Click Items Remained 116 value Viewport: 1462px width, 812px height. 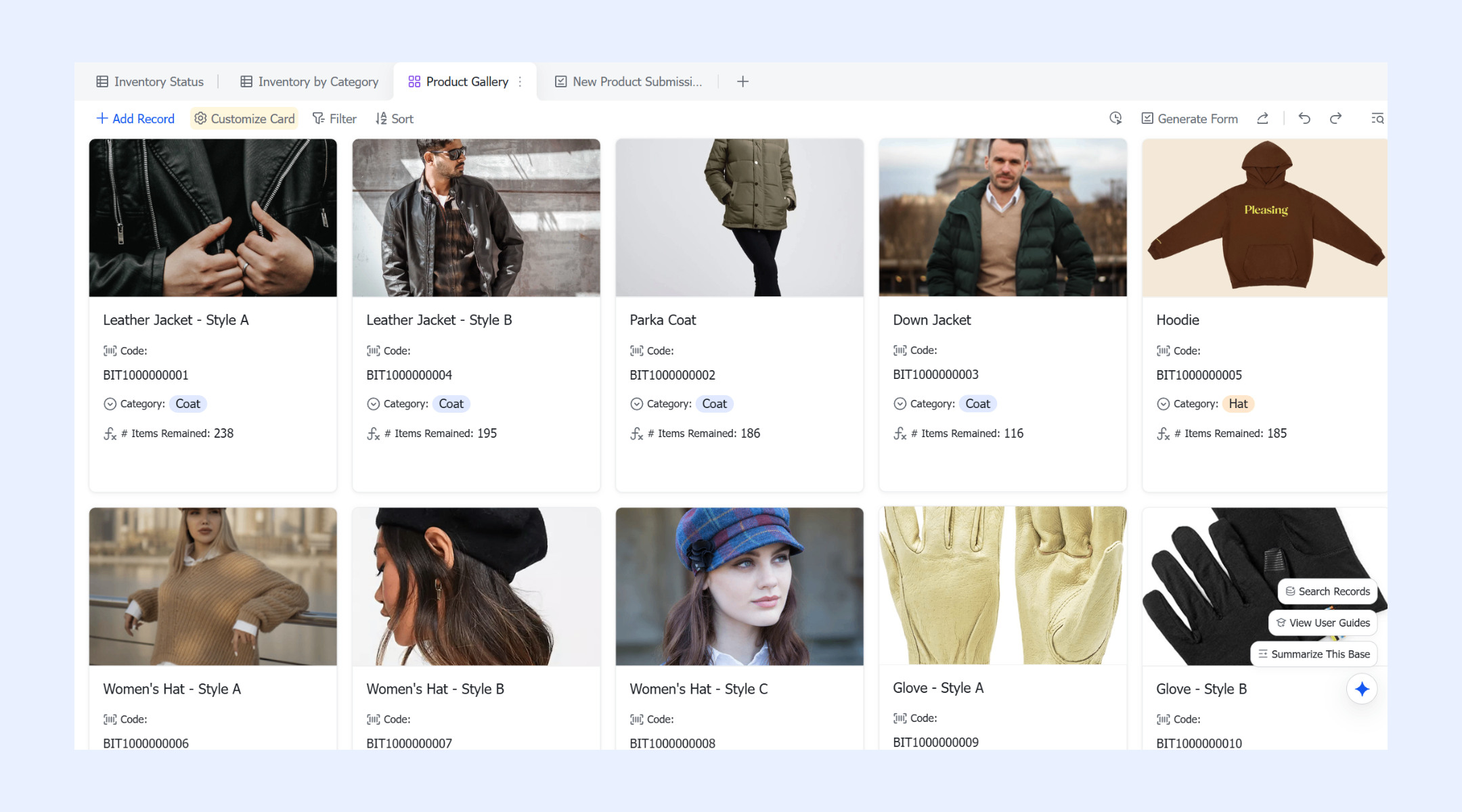tap(1014, 433)
